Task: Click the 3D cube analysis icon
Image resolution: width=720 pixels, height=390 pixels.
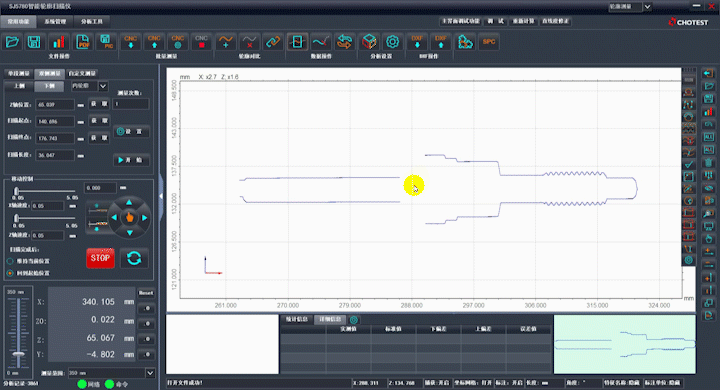Action: click(369, 42)
